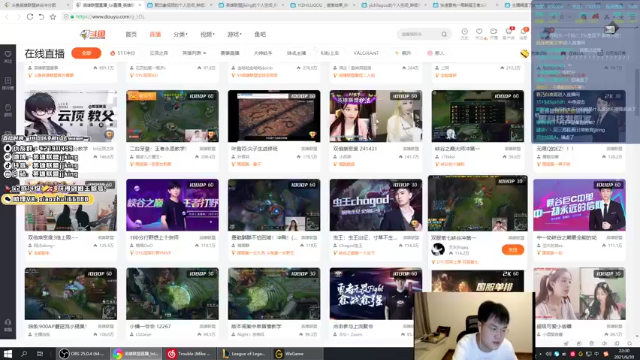Open the 双倍豪密度 241431 stream thumbnail
The height and width of the screenshot is (360, 640).
[x=376, y=116]
